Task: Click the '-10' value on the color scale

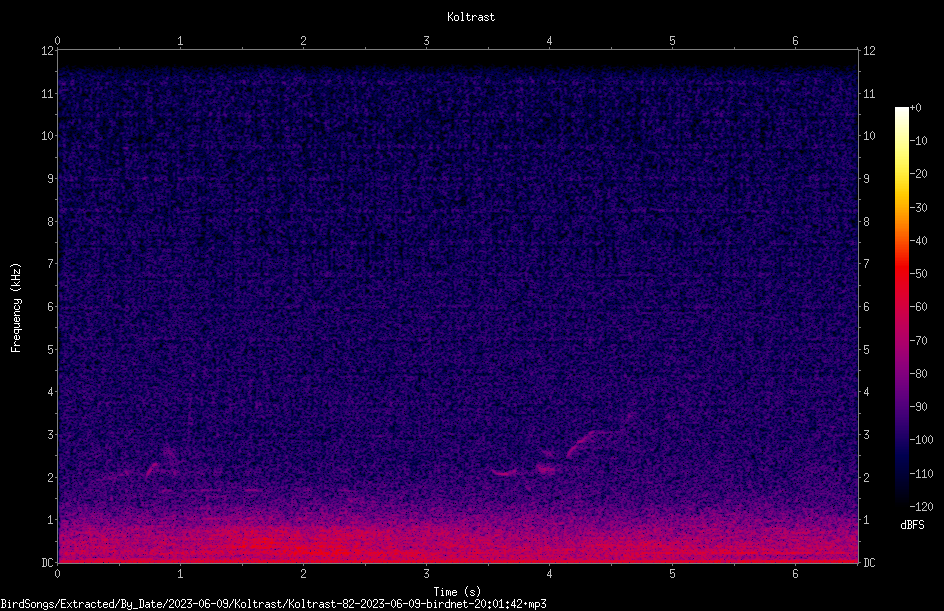Action: [918, 141]
